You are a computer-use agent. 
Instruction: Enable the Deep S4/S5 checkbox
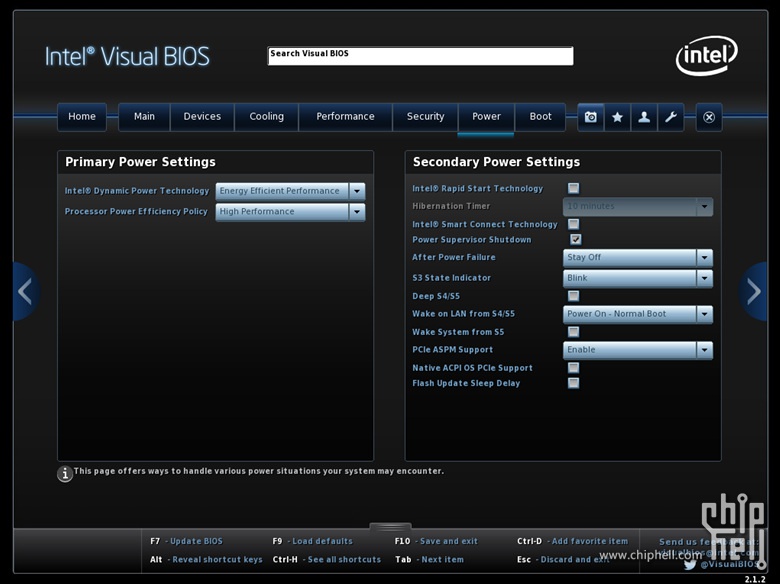(574, 296)
